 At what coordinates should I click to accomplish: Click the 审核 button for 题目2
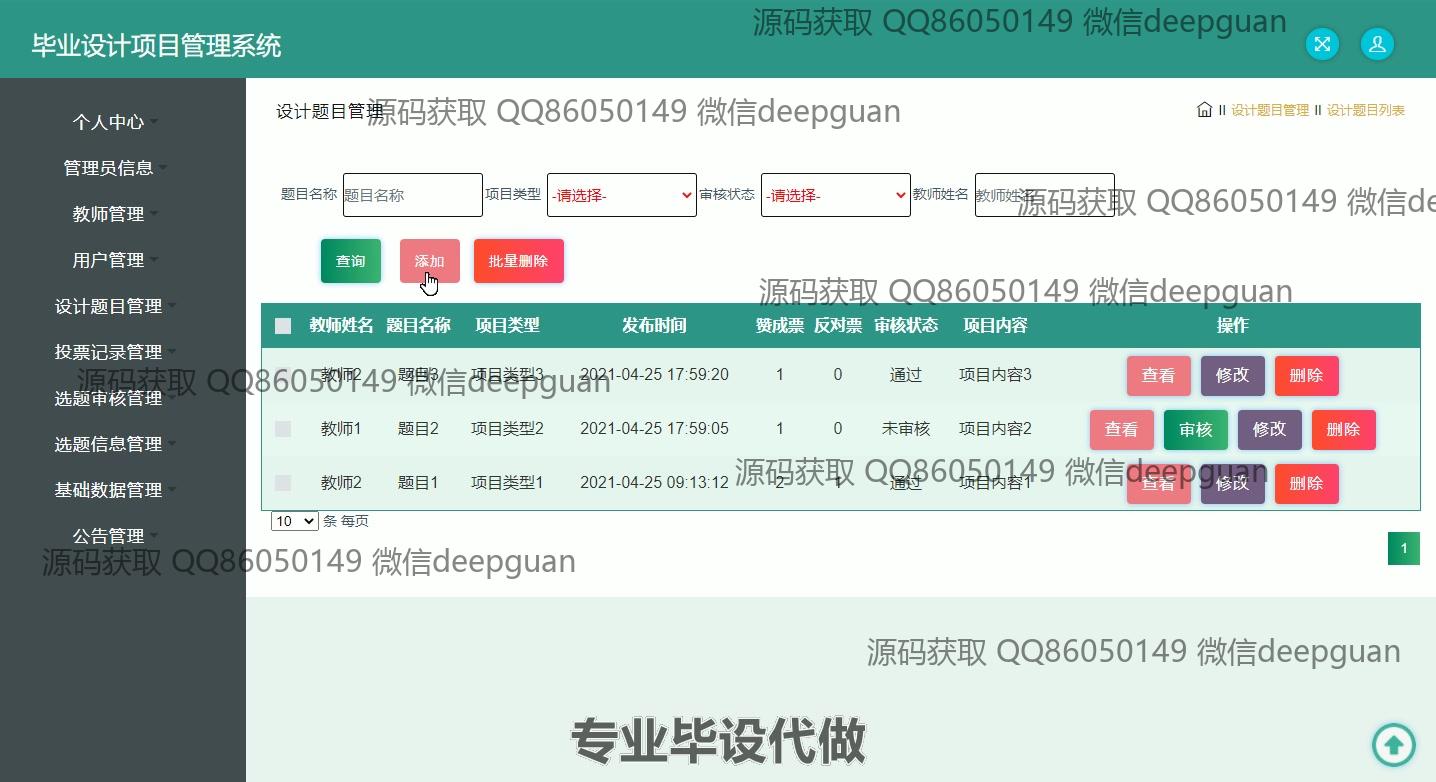(x=1195, y=430)
